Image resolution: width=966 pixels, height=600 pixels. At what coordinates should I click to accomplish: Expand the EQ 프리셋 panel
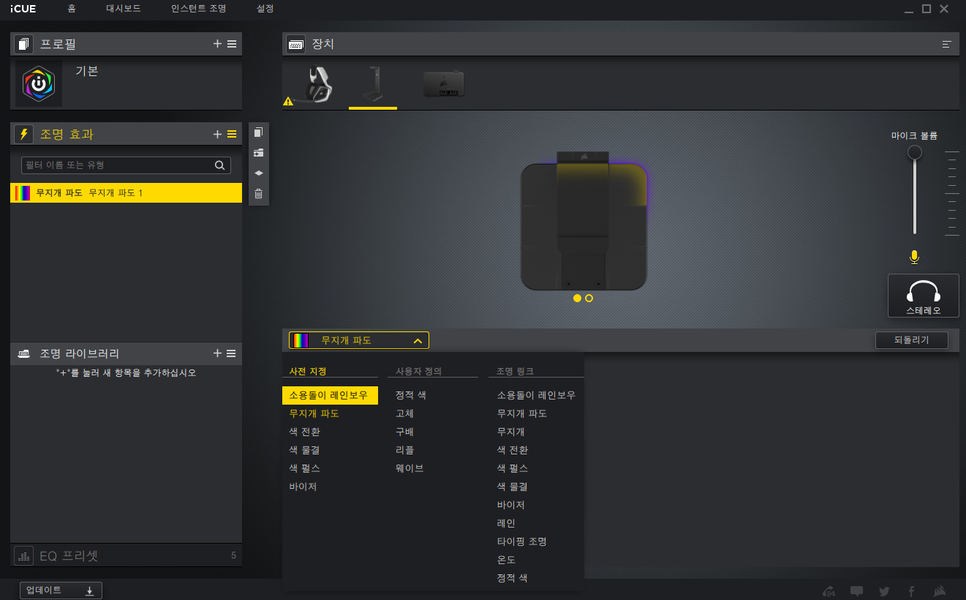click(126, 556)
